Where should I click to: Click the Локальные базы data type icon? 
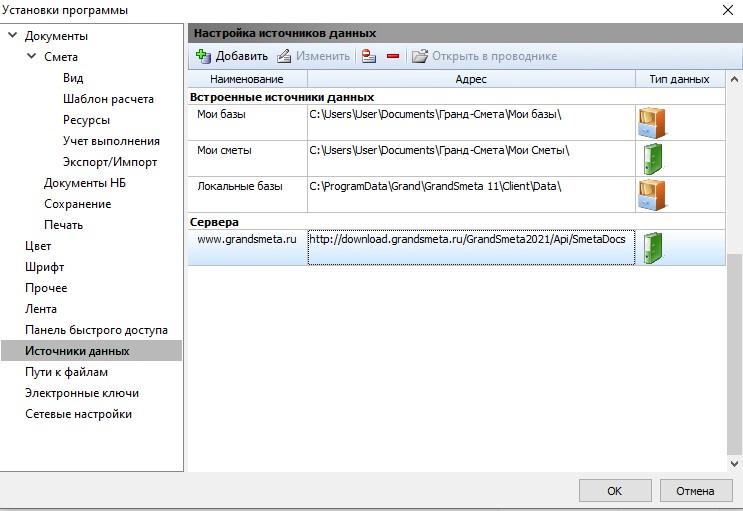click(x=651, y=194)
